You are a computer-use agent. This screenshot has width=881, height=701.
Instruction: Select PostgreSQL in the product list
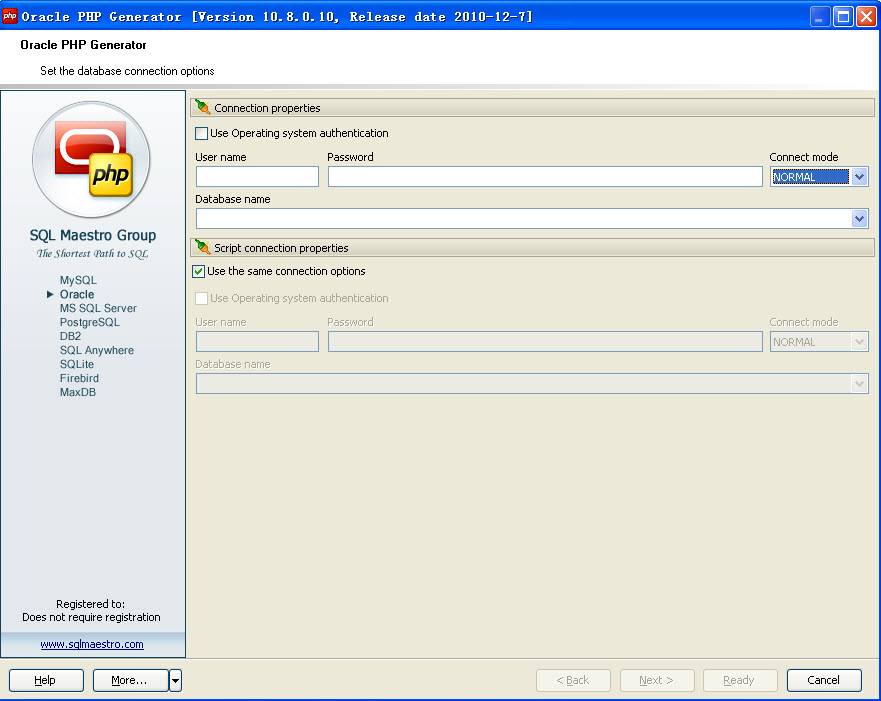coord(89,323)
